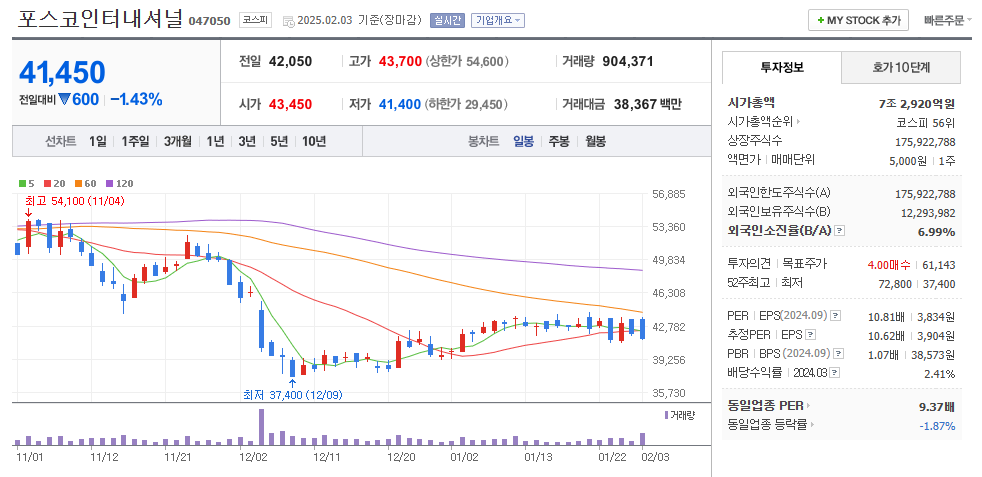Click the plus icon in MY STOCK 추가
The width and height of the screenshot is (982, 477).
820,20
